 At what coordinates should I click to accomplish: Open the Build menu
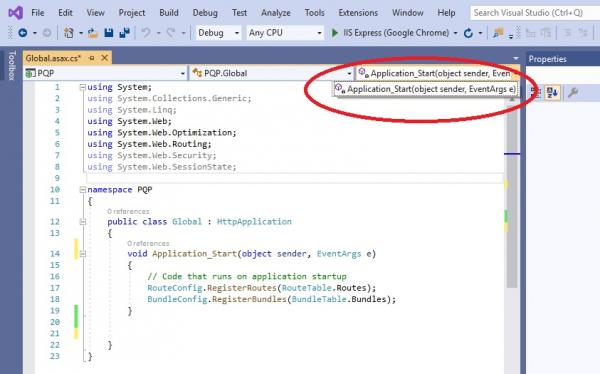169,13
